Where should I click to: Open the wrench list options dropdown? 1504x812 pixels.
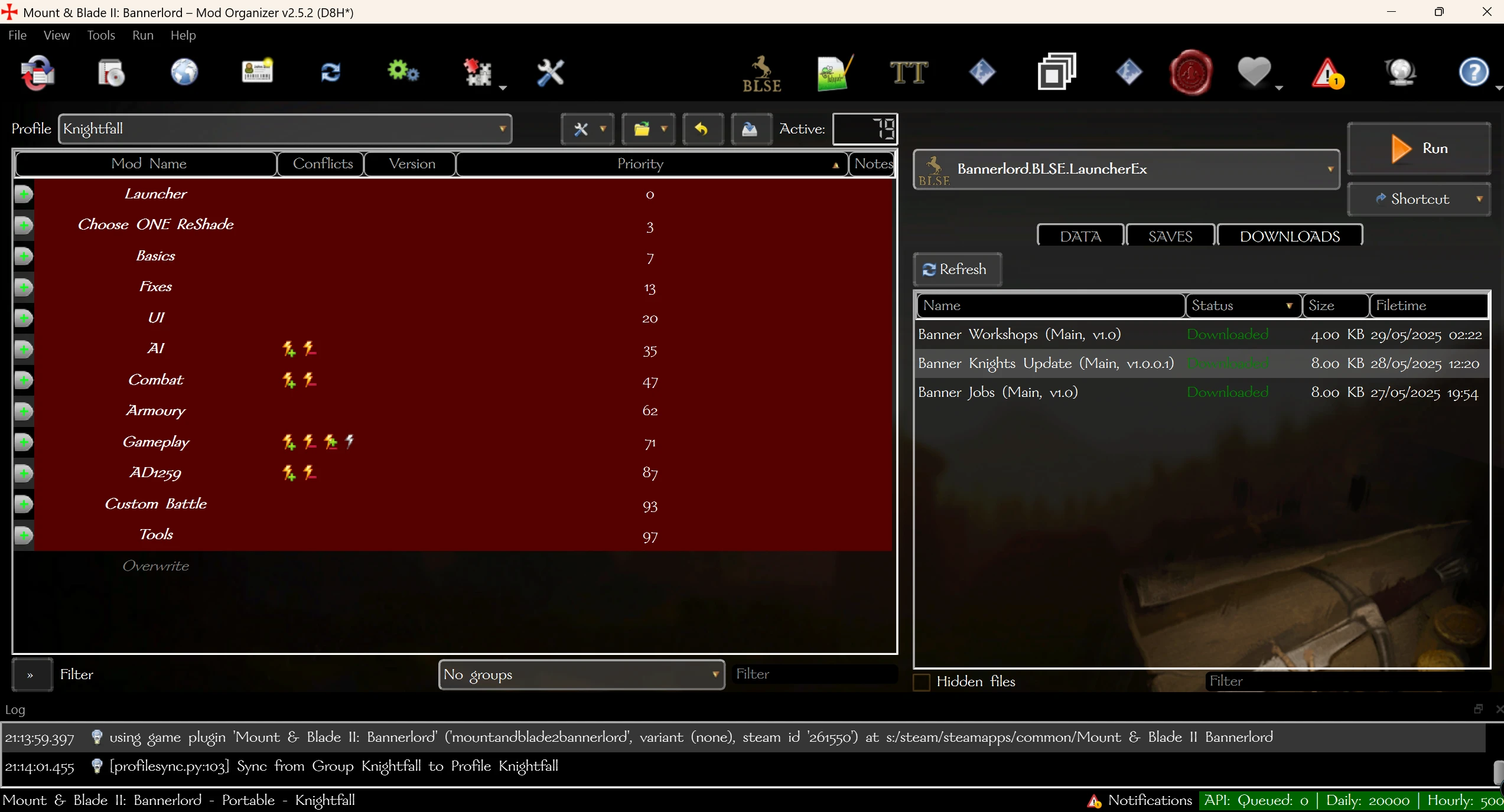coord(588,129)
